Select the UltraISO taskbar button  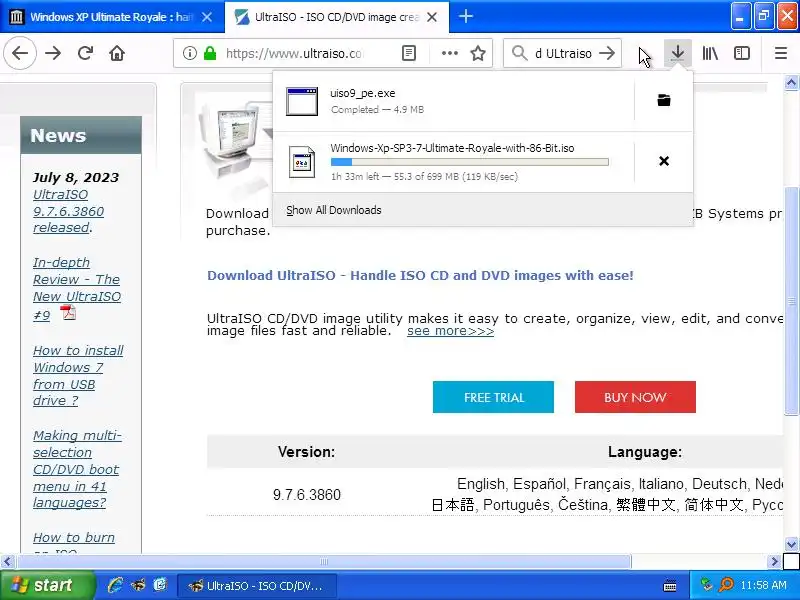pos(256,586)
